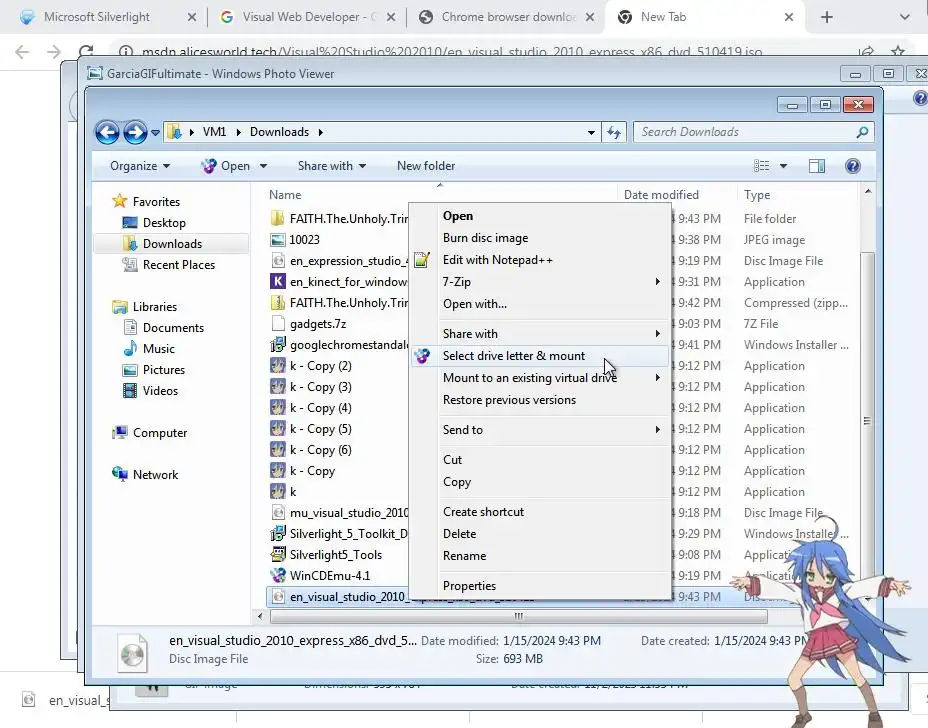Expand the Send to submenu

(540, 430)
